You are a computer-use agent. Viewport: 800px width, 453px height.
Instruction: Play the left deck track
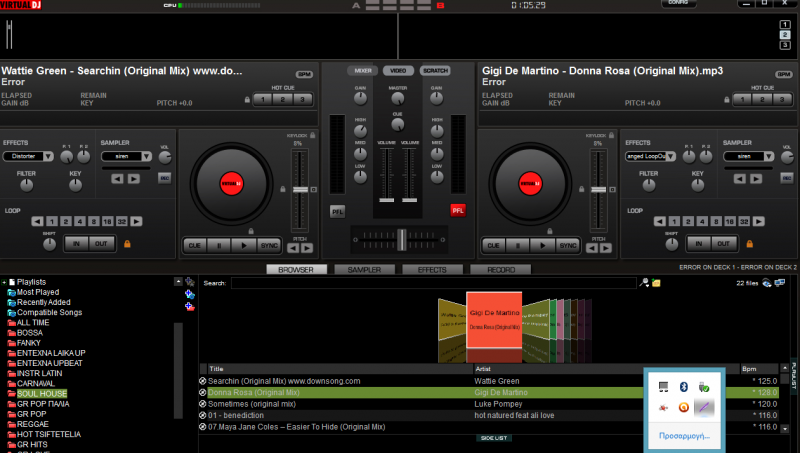244,245
